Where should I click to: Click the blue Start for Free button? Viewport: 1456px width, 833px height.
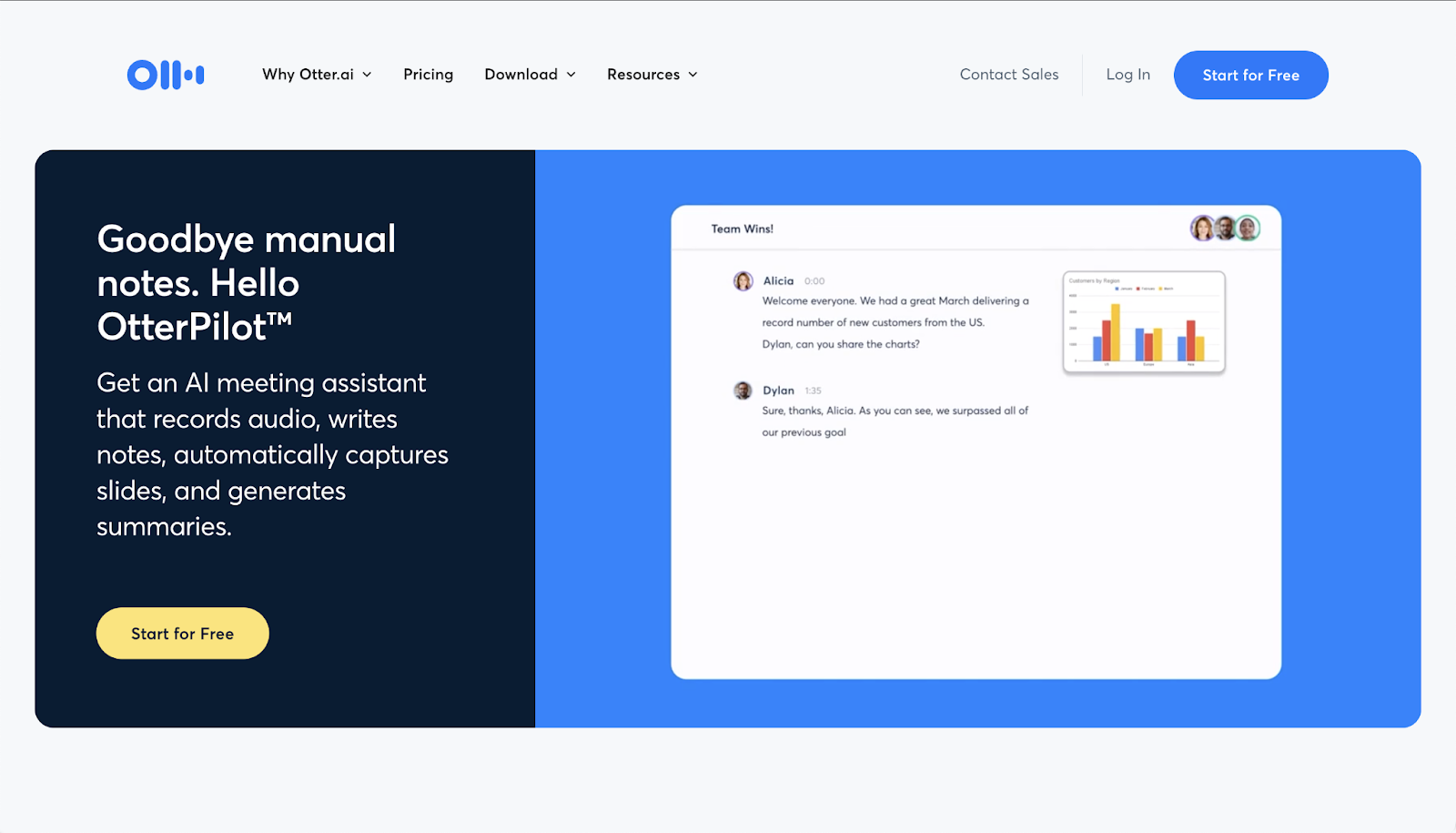point(1251,76)
